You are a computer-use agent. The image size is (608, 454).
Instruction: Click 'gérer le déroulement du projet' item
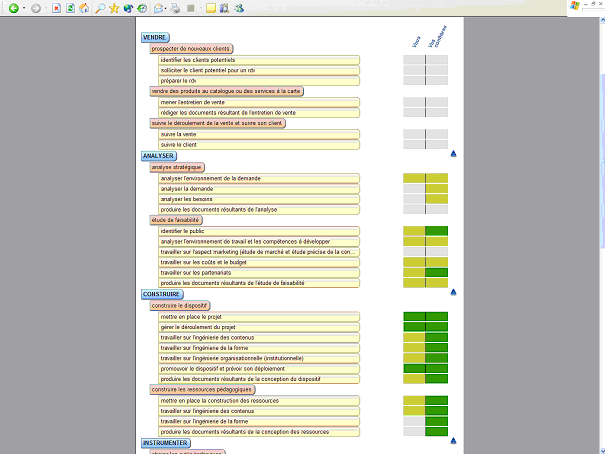[197, 327]
